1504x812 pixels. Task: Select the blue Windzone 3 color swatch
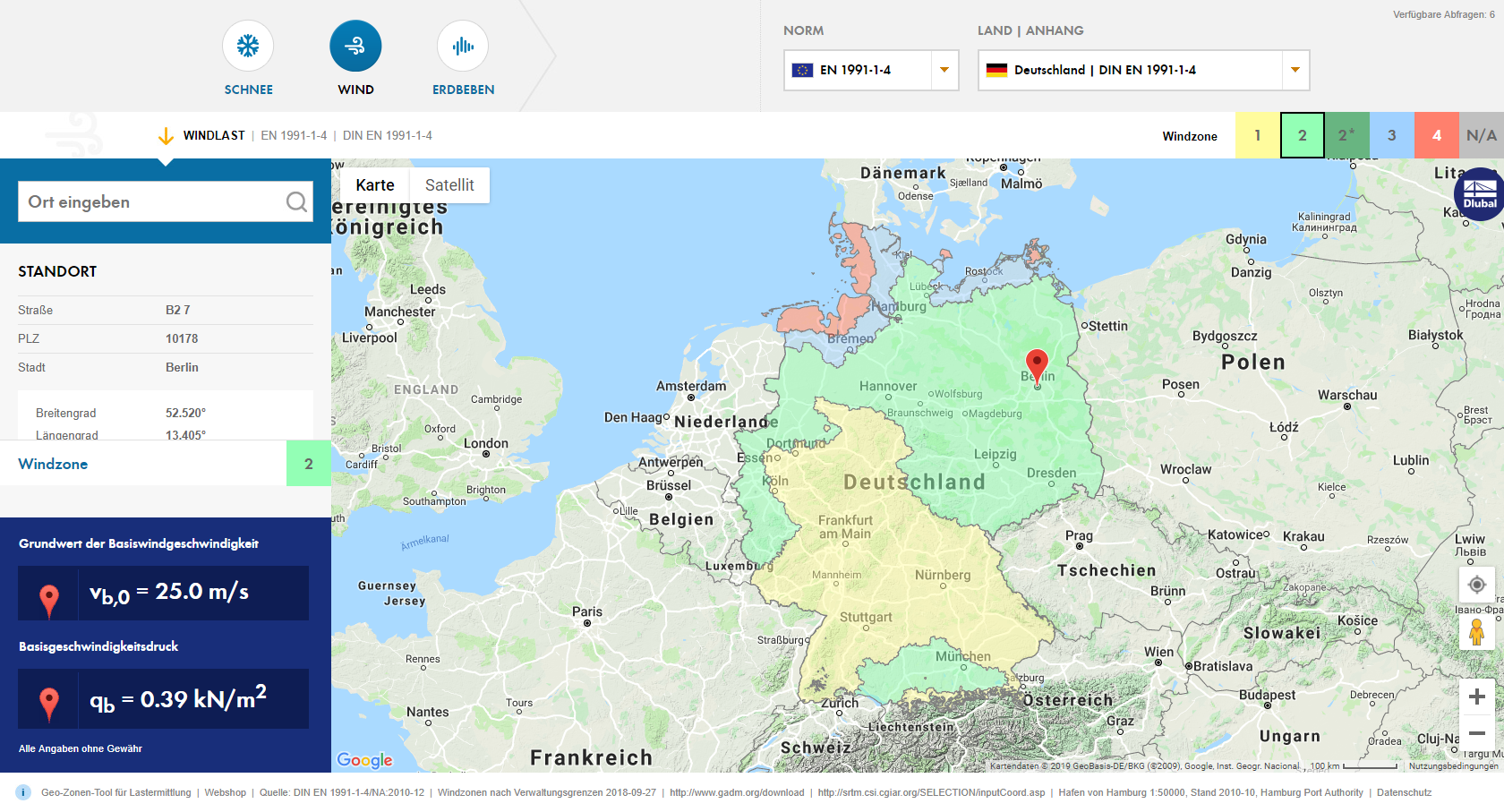(x=1391, y=135)
